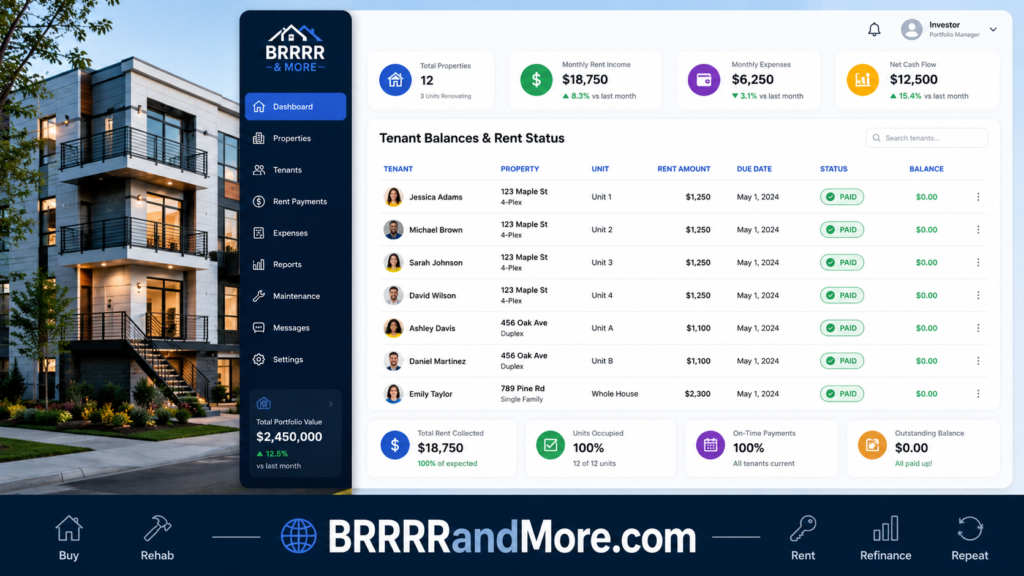Click the BRRRR & MORE sidebar logo

tap(295, 48)
